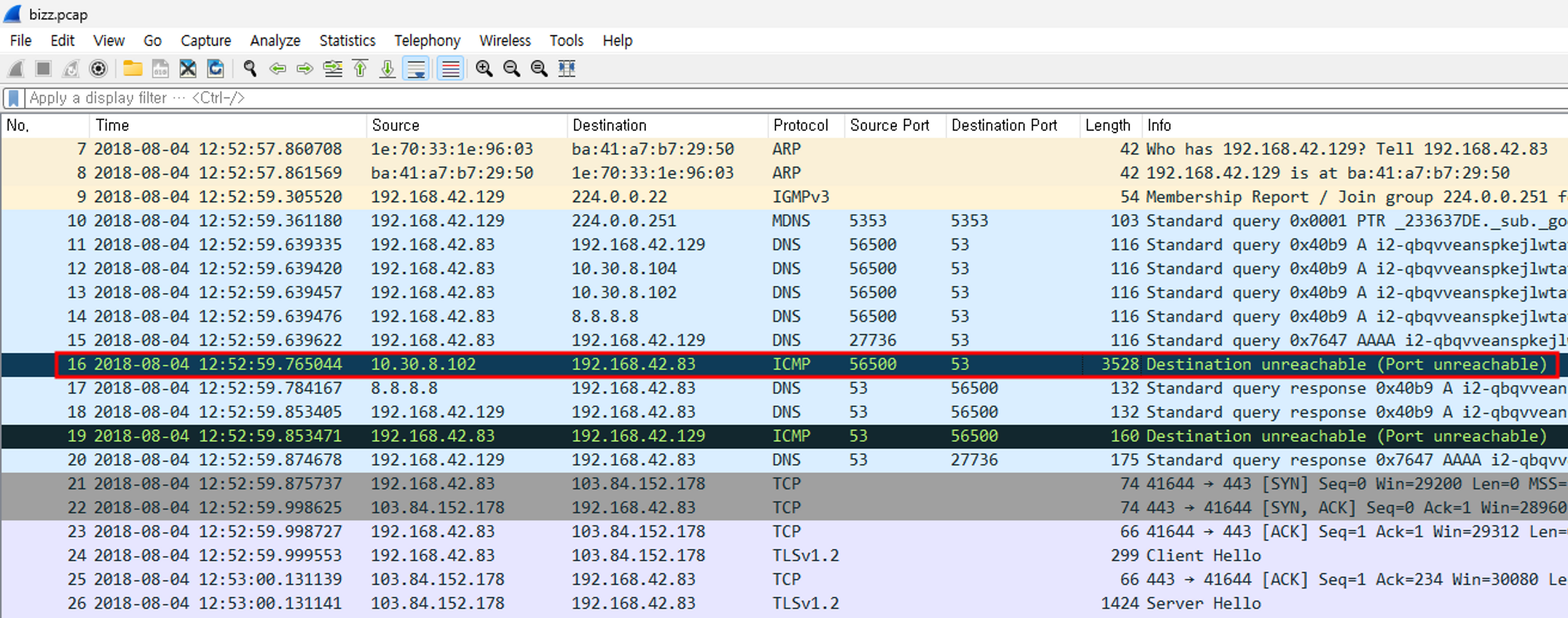Click source 103.84.152.178 in packet 25
Image resolution: width=1568 pixels, height=618 pixels.
[x=437, y=580]
